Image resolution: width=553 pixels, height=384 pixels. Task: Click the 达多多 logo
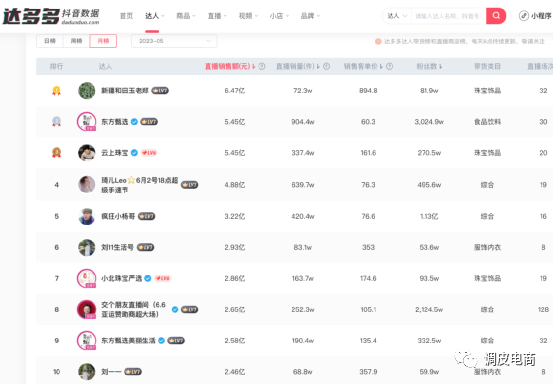click(51, 17)
